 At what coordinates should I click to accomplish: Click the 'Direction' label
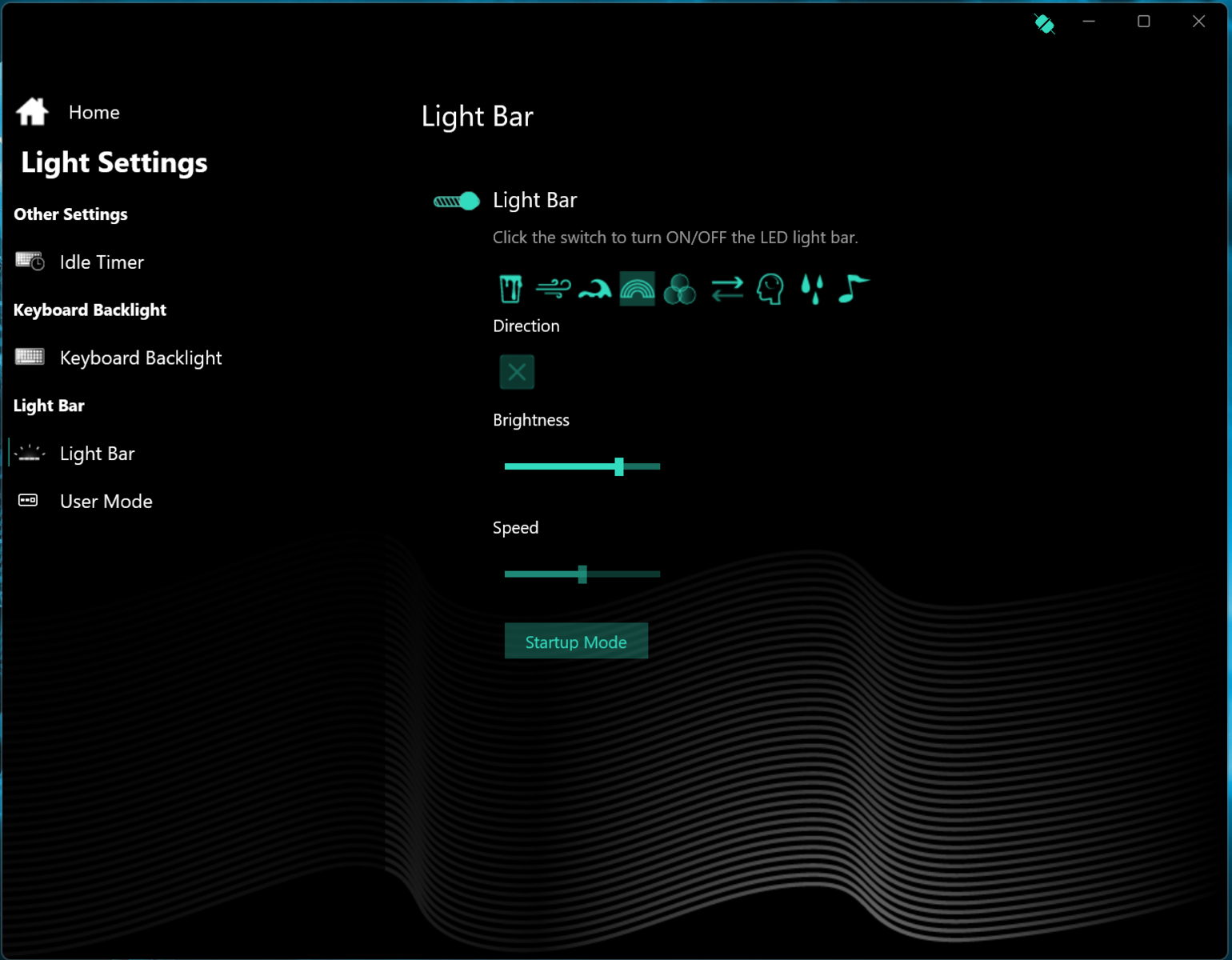tap(526, 326)
